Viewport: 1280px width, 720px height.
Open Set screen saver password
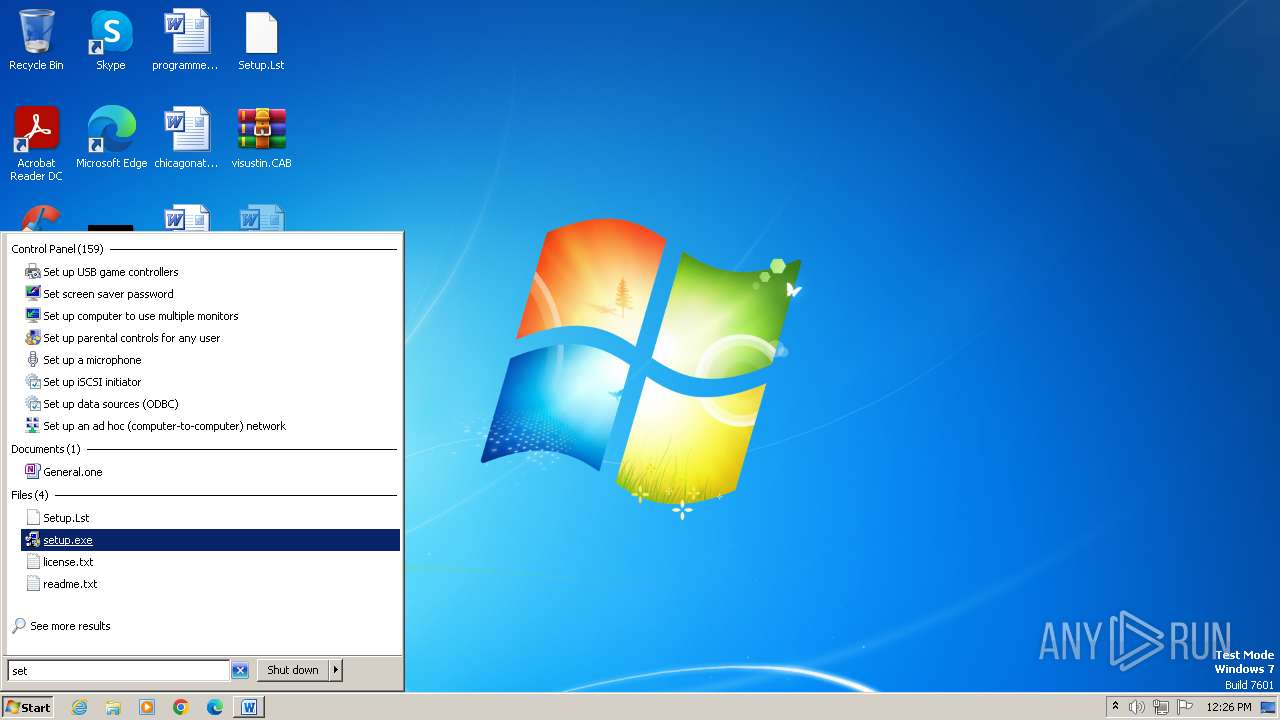(x=210, y=294)
